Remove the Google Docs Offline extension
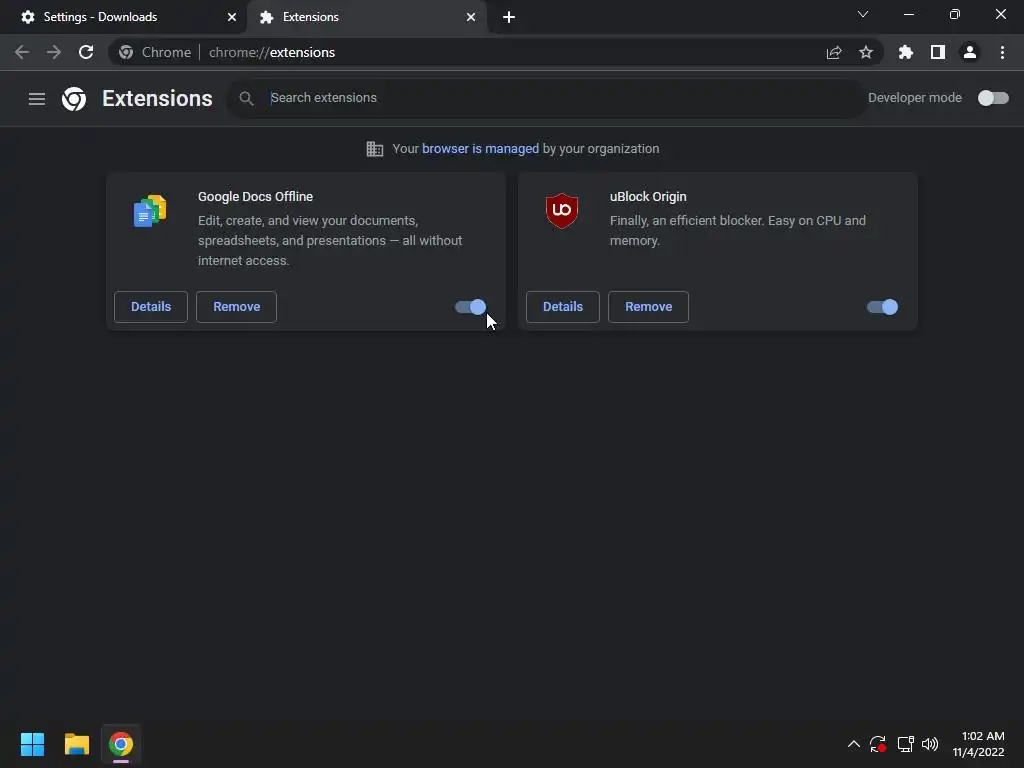The image size is (1024, 768). click(x=236, y=307)
